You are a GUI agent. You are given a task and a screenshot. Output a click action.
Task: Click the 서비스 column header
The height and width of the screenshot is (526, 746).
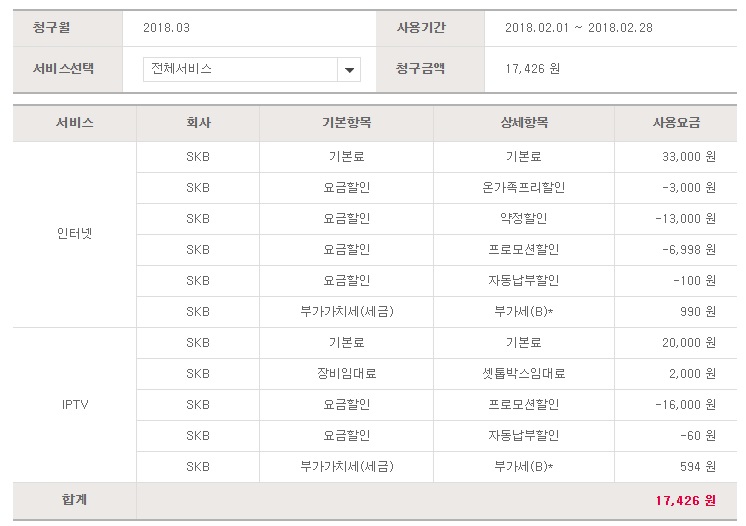coord(75,123)
